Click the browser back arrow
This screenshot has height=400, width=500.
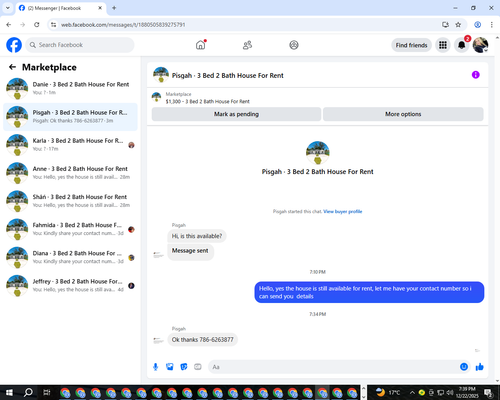9,25
